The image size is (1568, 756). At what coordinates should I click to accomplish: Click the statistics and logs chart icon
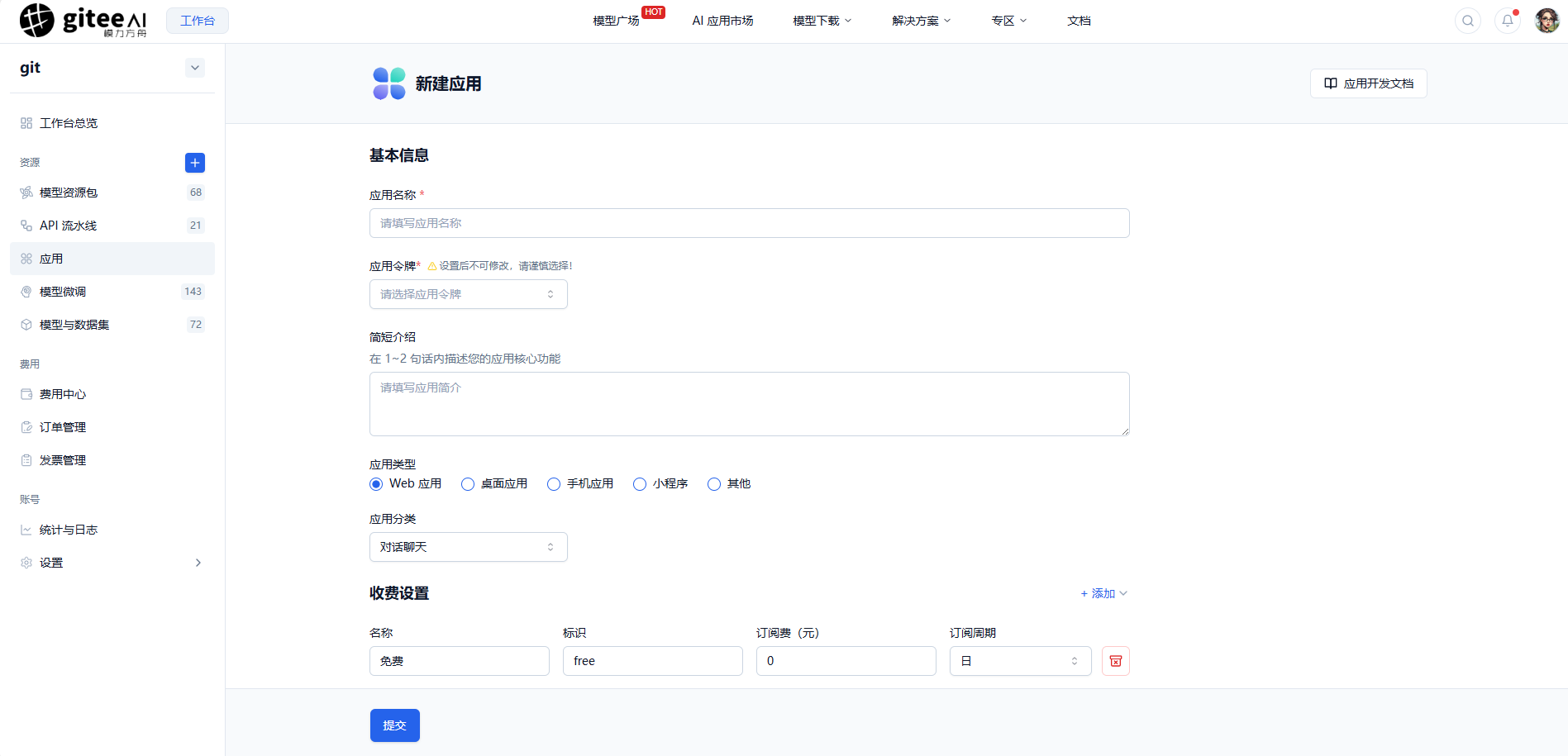[26, 530]
